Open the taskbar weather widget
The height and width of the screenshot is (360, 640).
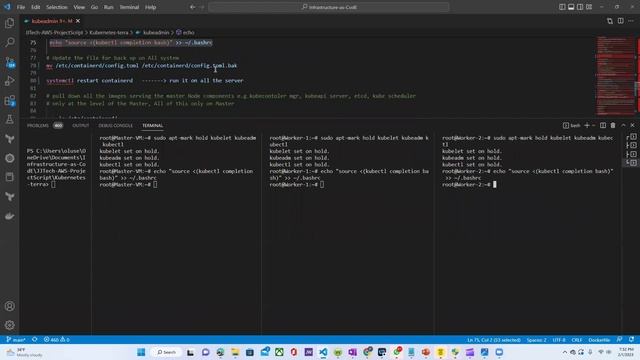[x=24, y=352]
